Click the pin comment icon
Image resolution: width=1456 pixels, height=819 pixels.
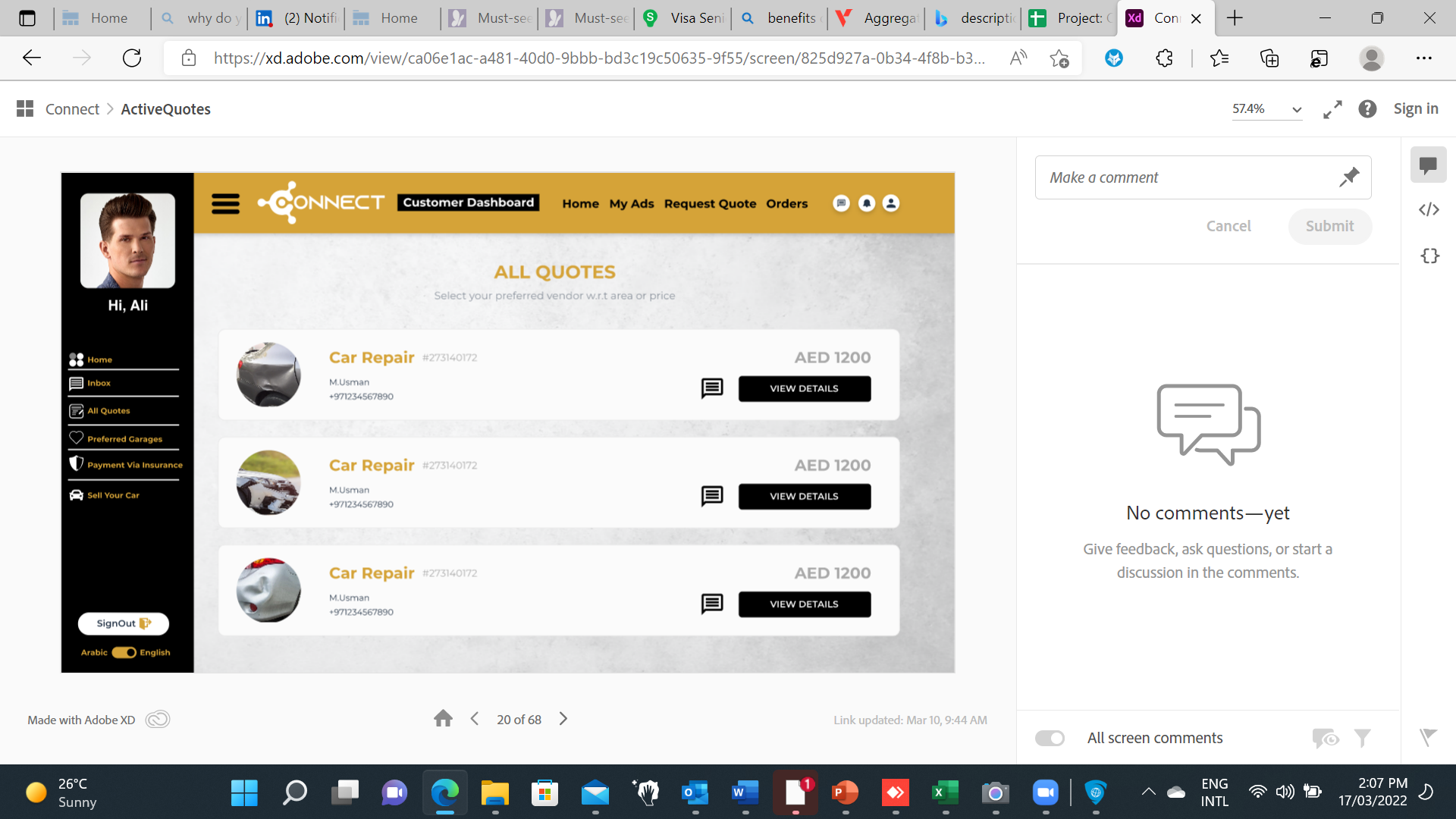1348,177
